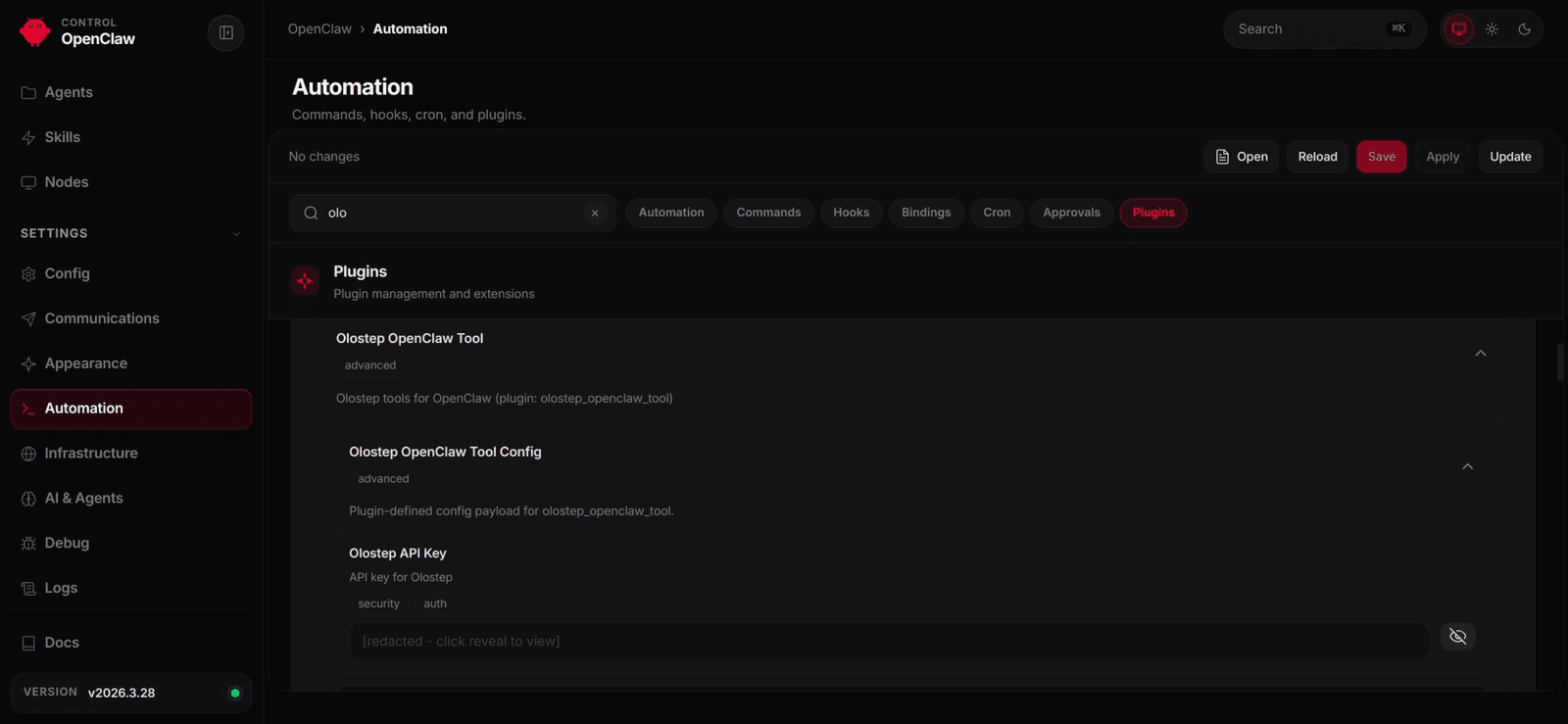The width and height of the screenshot is (1568, 724).
Task: Focus the settings filter field containing 'olo'
Action: tap(452, 213)
